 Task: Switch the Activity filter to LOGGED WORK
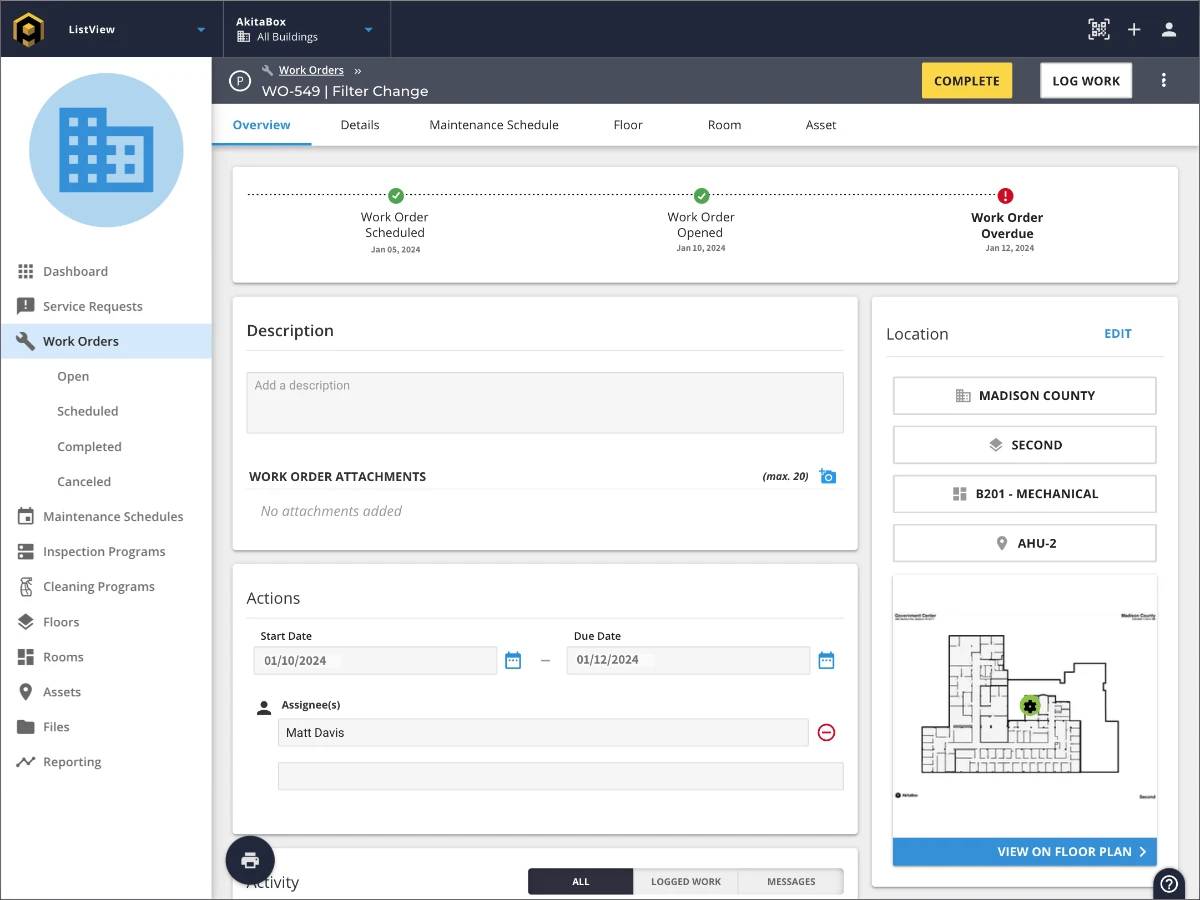686,881
